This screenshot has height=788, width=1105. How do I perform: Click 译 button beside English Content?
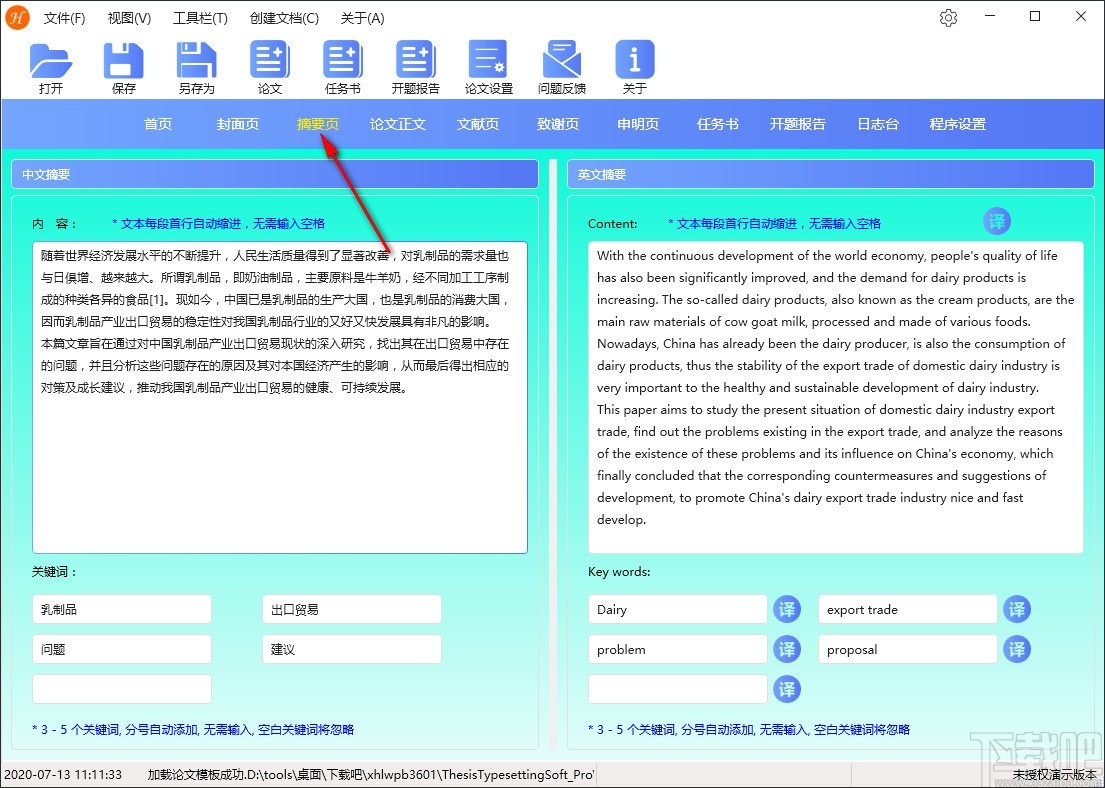point(997,222)
